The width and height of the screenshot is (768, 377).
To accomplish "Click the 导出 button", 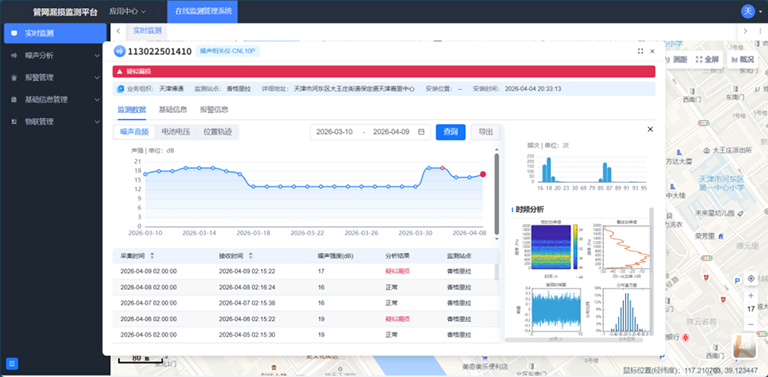I will 485,132.
